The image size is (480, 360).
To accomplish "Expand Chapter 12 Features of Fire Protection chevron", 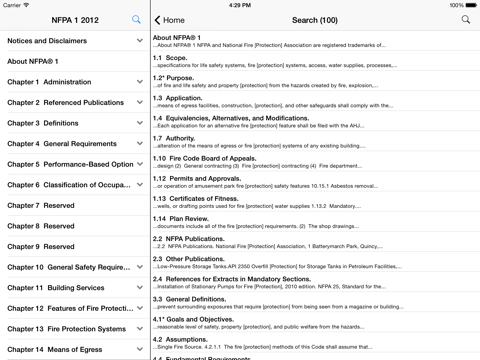I will click(x=140, y=308).
